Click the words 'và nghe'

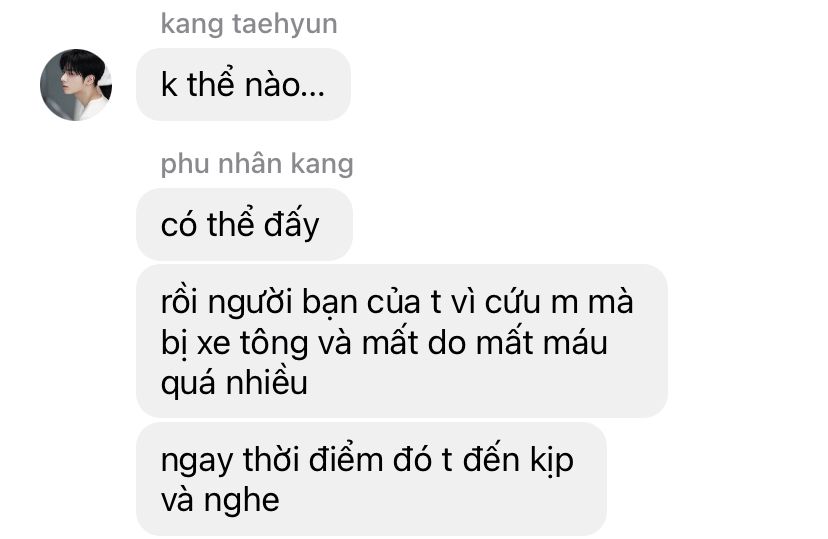[220, 500]
